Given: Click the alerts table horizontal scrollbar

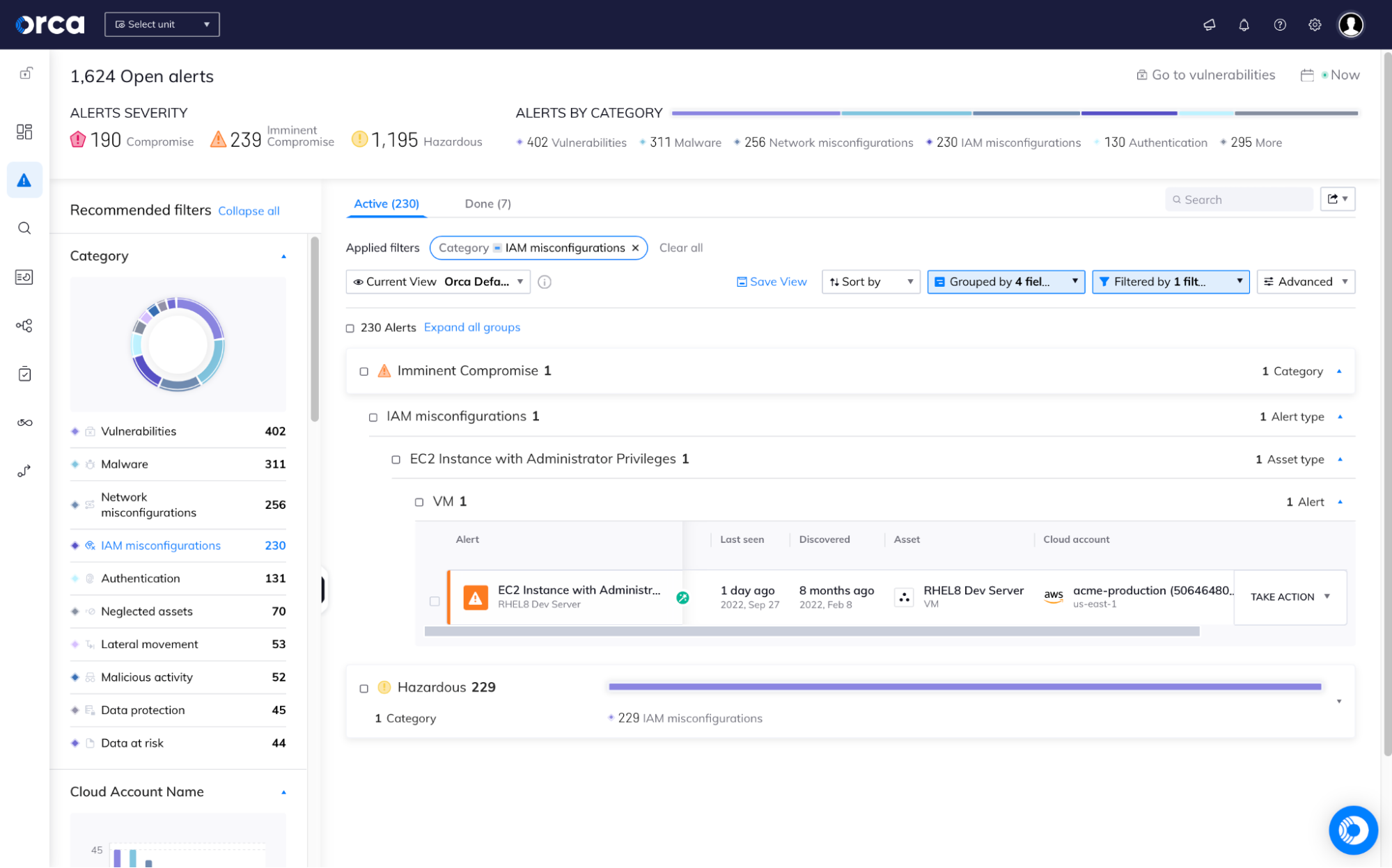Looking at the screenshot, I should click(811, 632).
